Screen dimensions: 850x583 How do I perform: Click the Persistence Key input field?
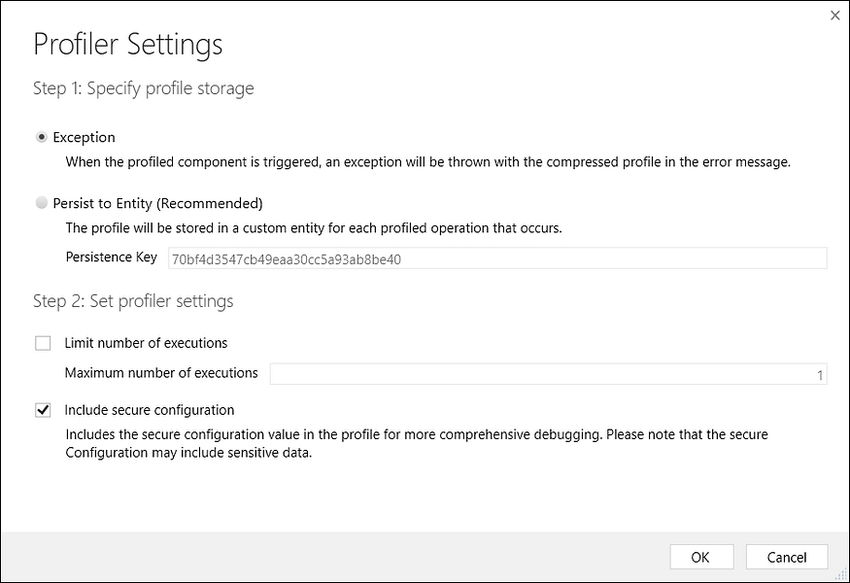click(x=497, y=259)
